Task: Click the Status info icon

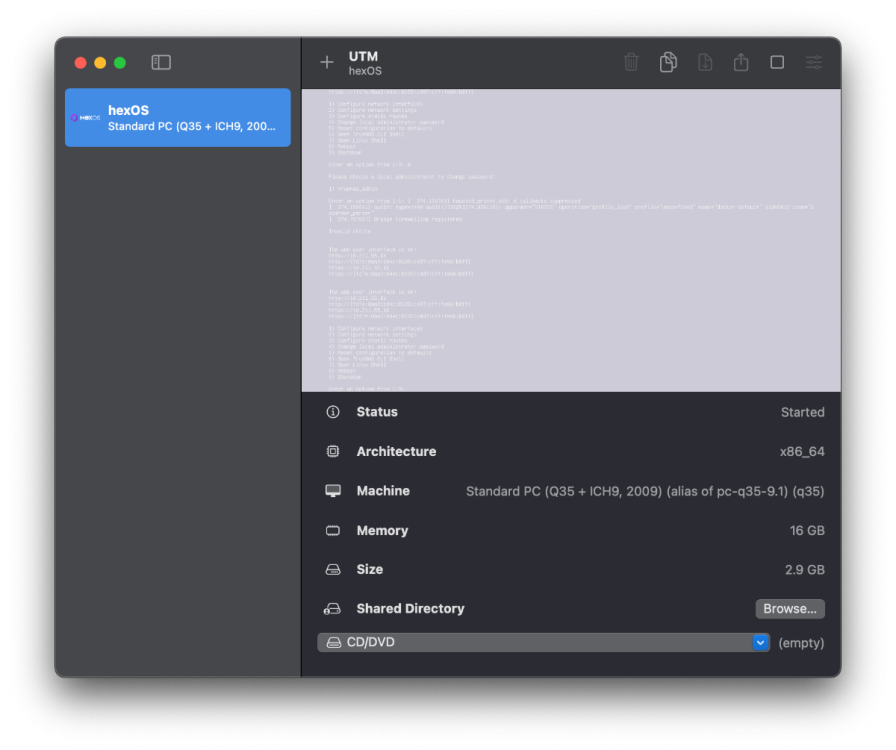Action: coord(333,412)
